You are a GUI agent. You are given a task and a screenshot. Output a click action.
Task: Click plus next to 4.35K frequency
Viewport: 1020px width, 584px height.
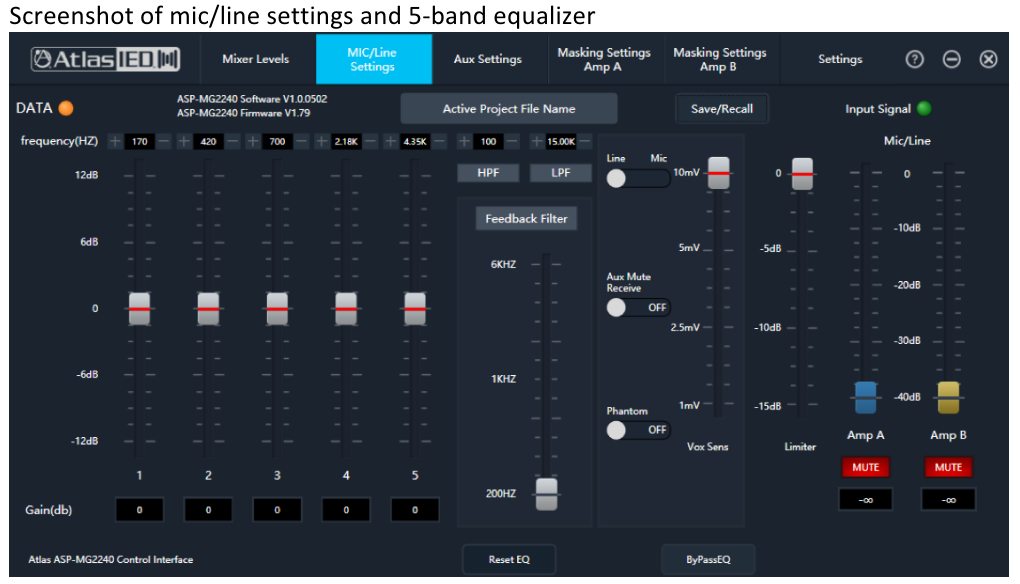pyautogui.click(x=390, y=141)
